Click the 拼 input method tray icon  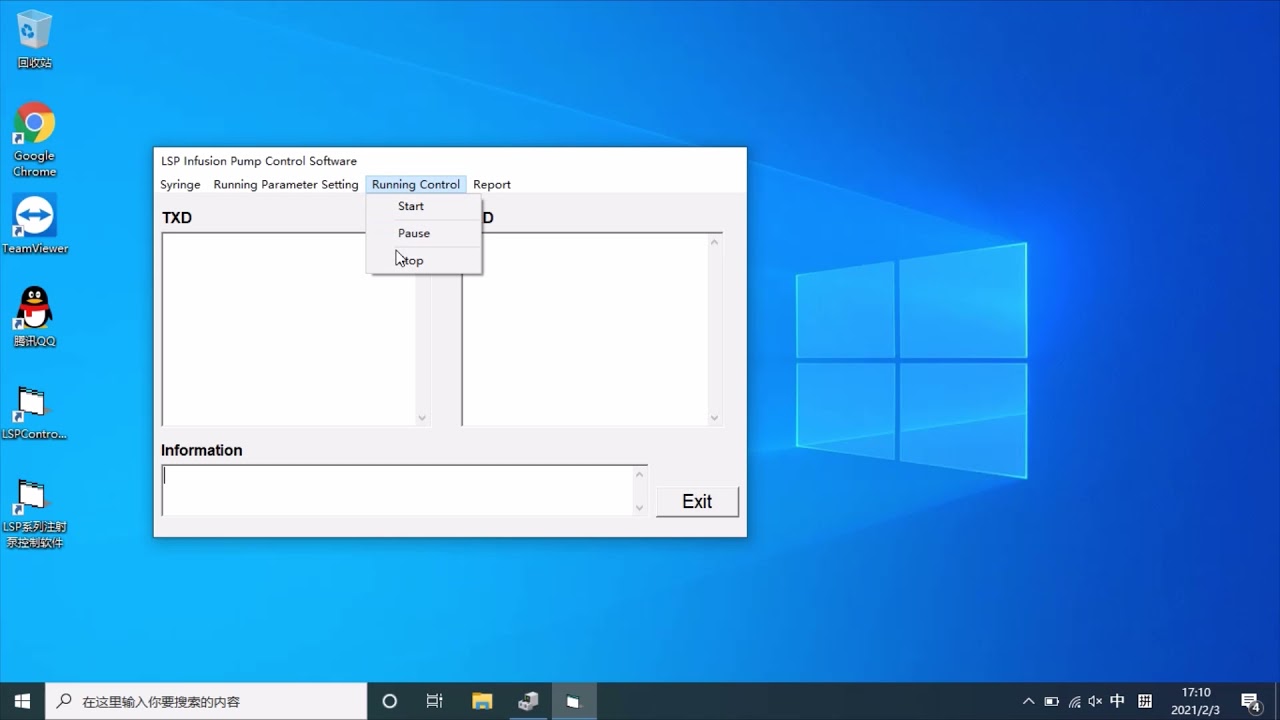click(x=1145, y=702)
